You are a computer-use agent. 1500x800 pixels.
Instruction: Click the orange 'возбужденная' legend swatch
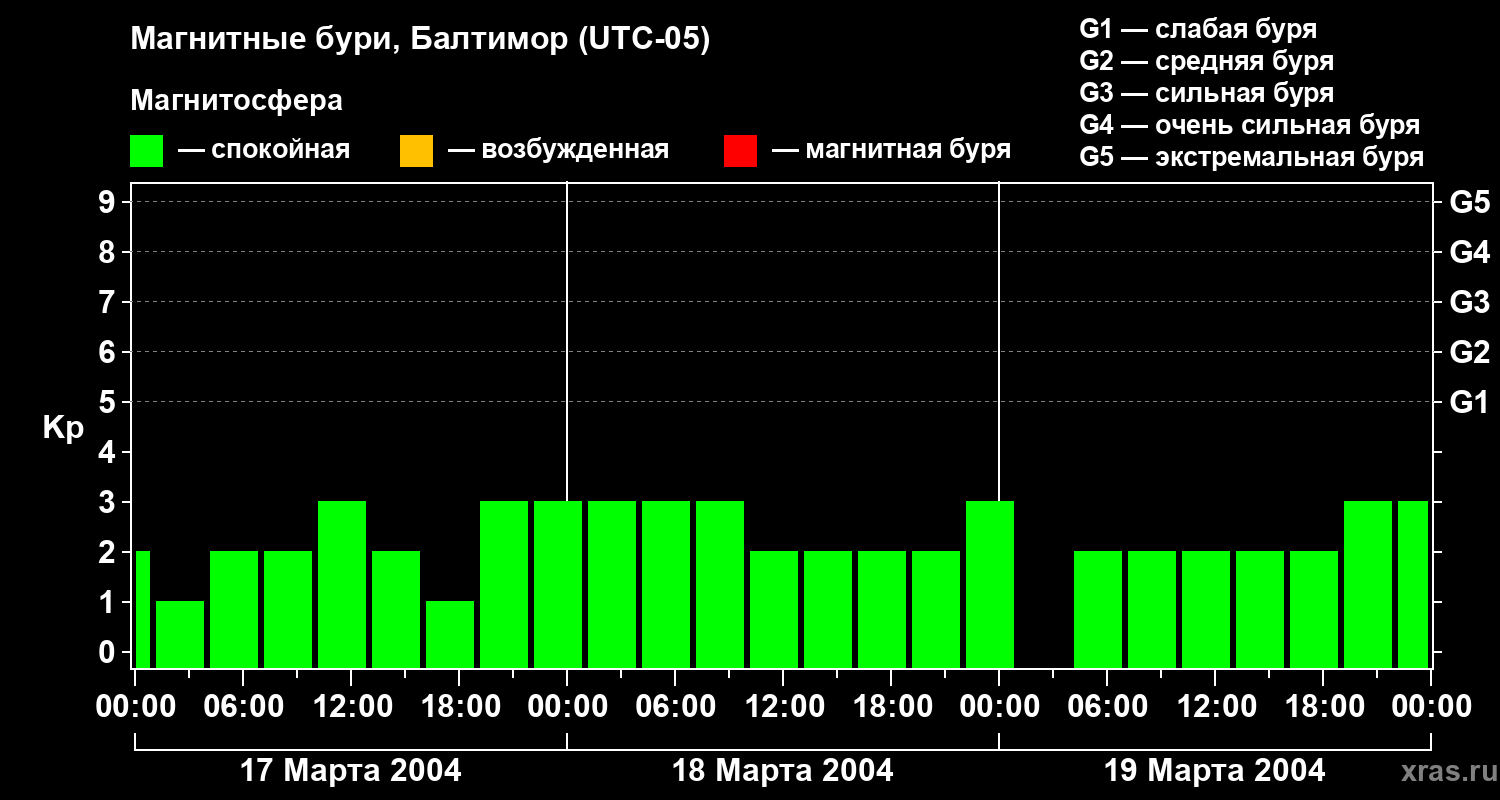(416, 151)
